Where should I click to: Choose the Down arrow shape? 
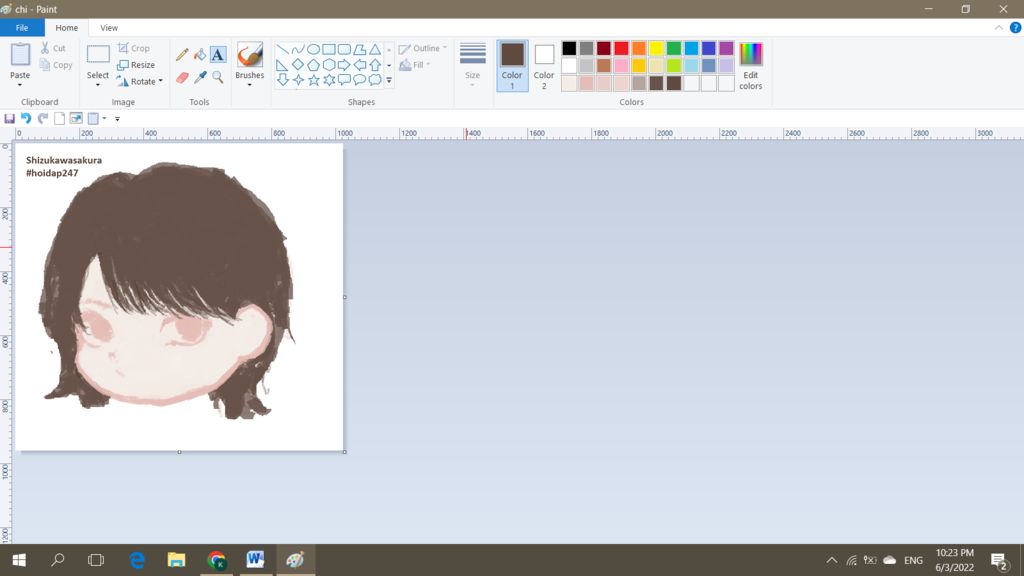(x=282, y=80)
